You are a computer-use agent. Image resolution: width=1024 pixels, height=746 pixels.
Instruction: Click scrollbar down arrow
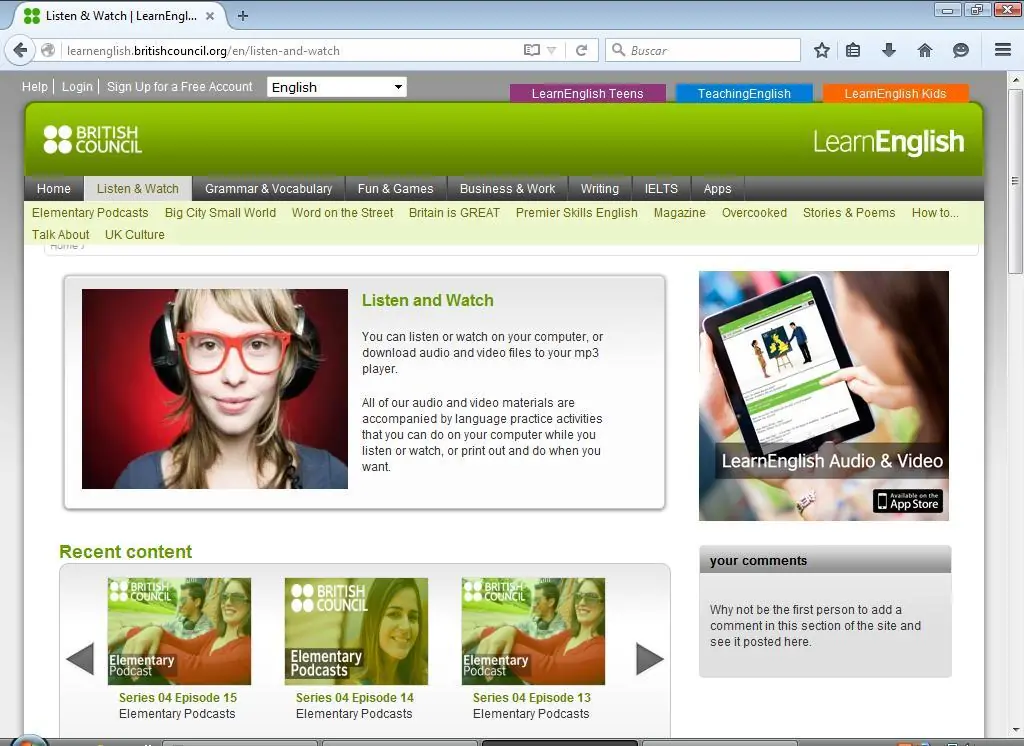point(1015,730)
